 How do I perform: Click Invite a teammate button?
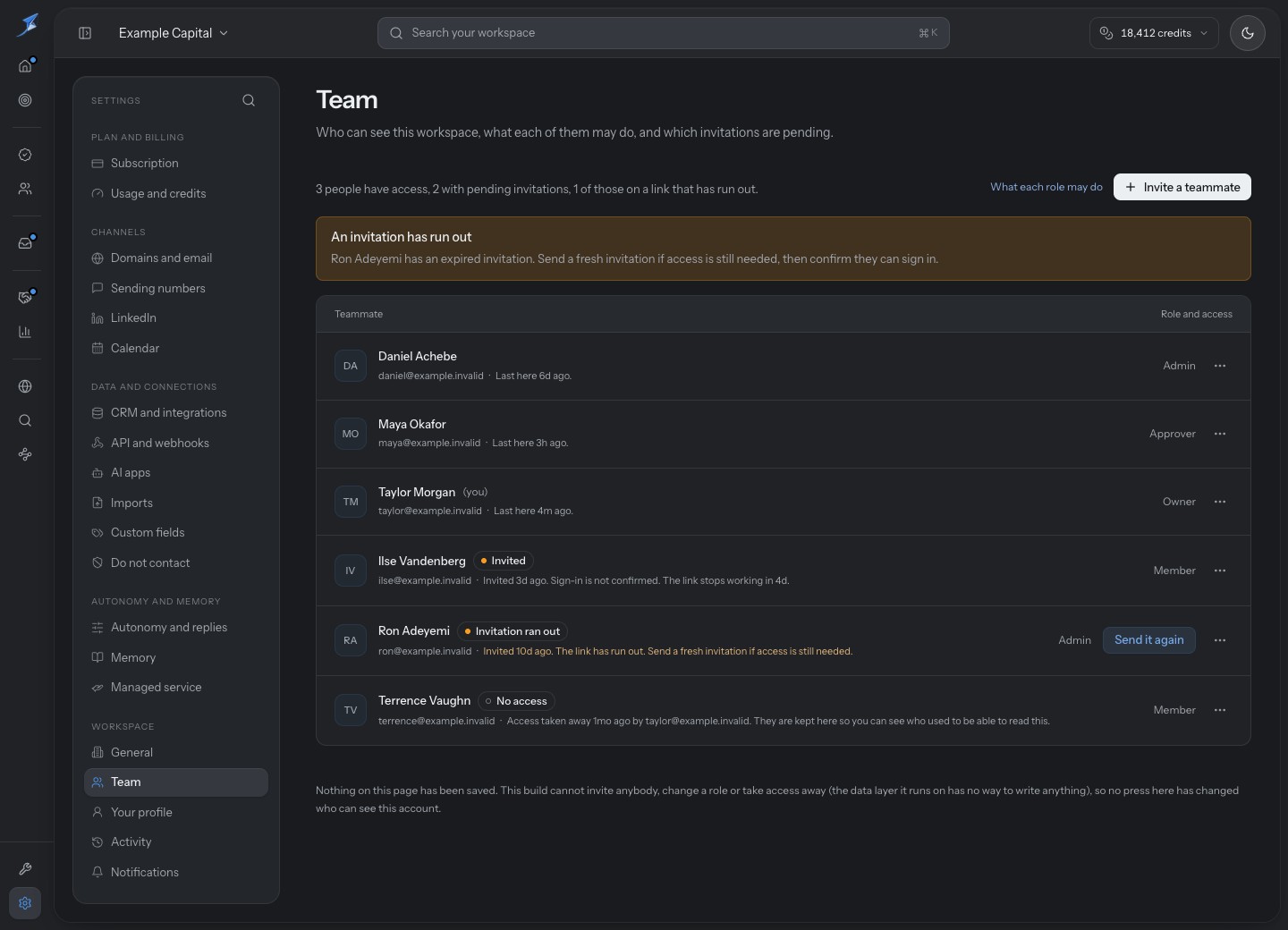click(1182, 187)
